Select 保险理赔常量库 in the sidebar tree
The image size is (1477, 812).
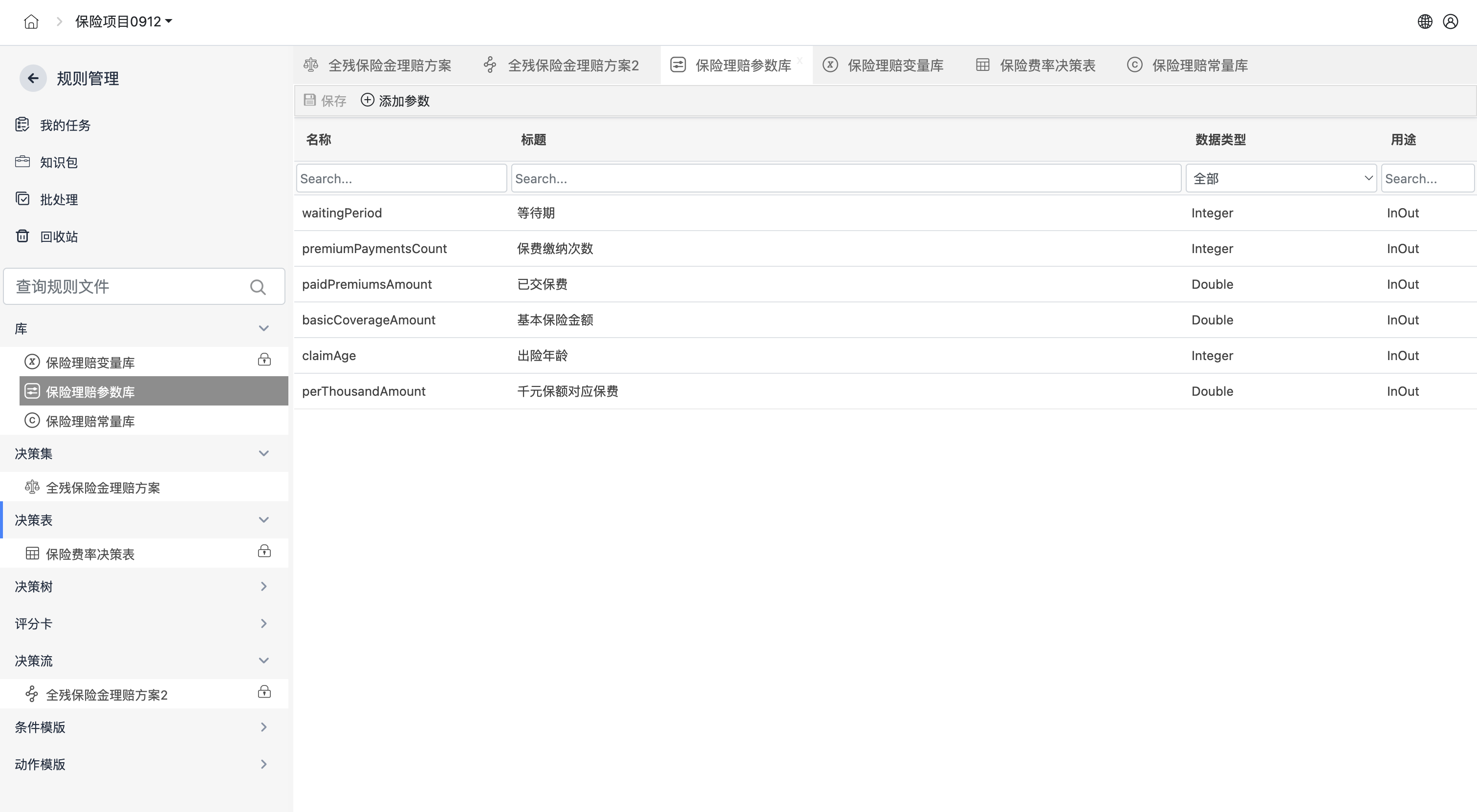click(90, 421)
